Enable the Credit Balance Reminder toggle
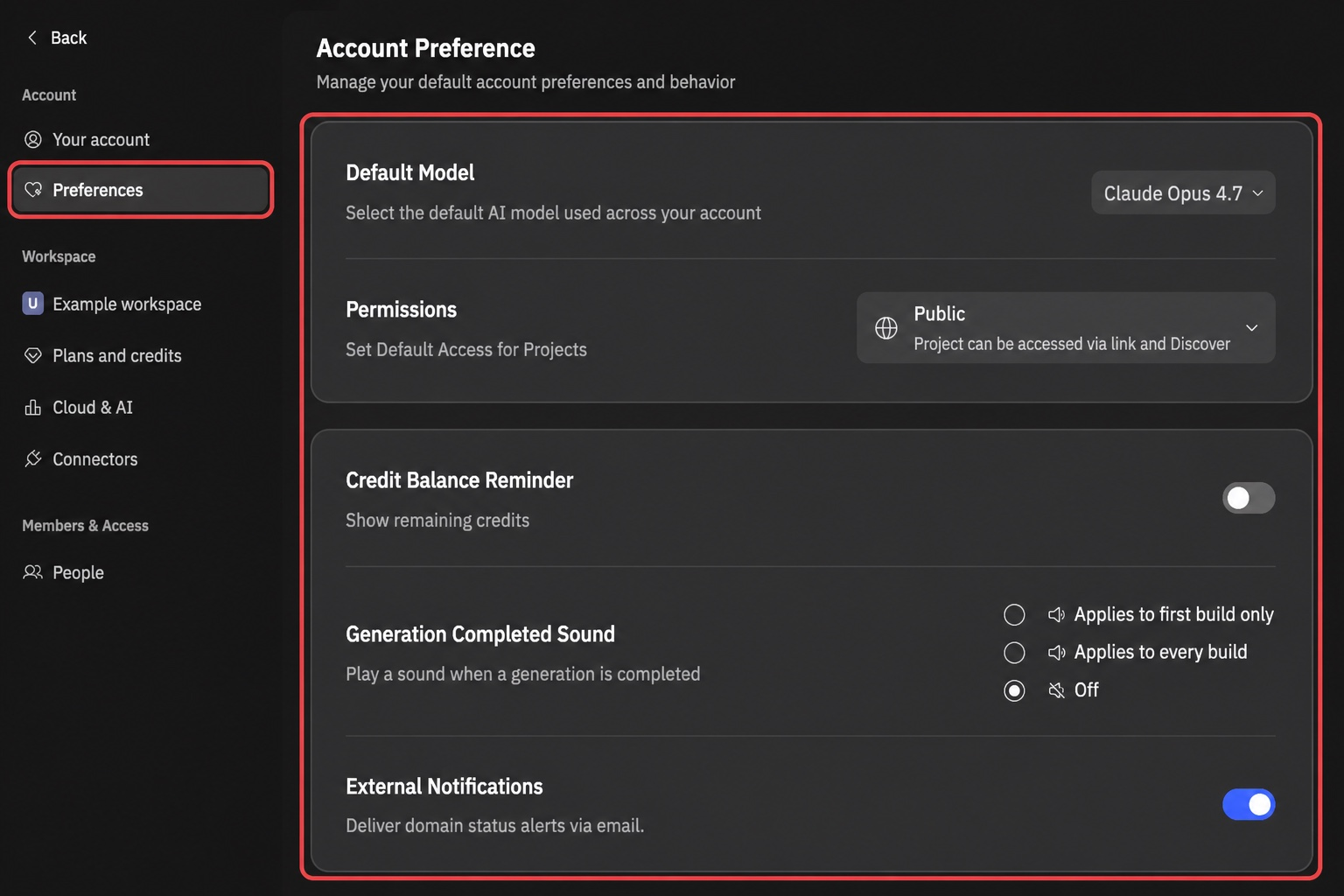This screenshot has height=896, width=1344. (1249, 498)
